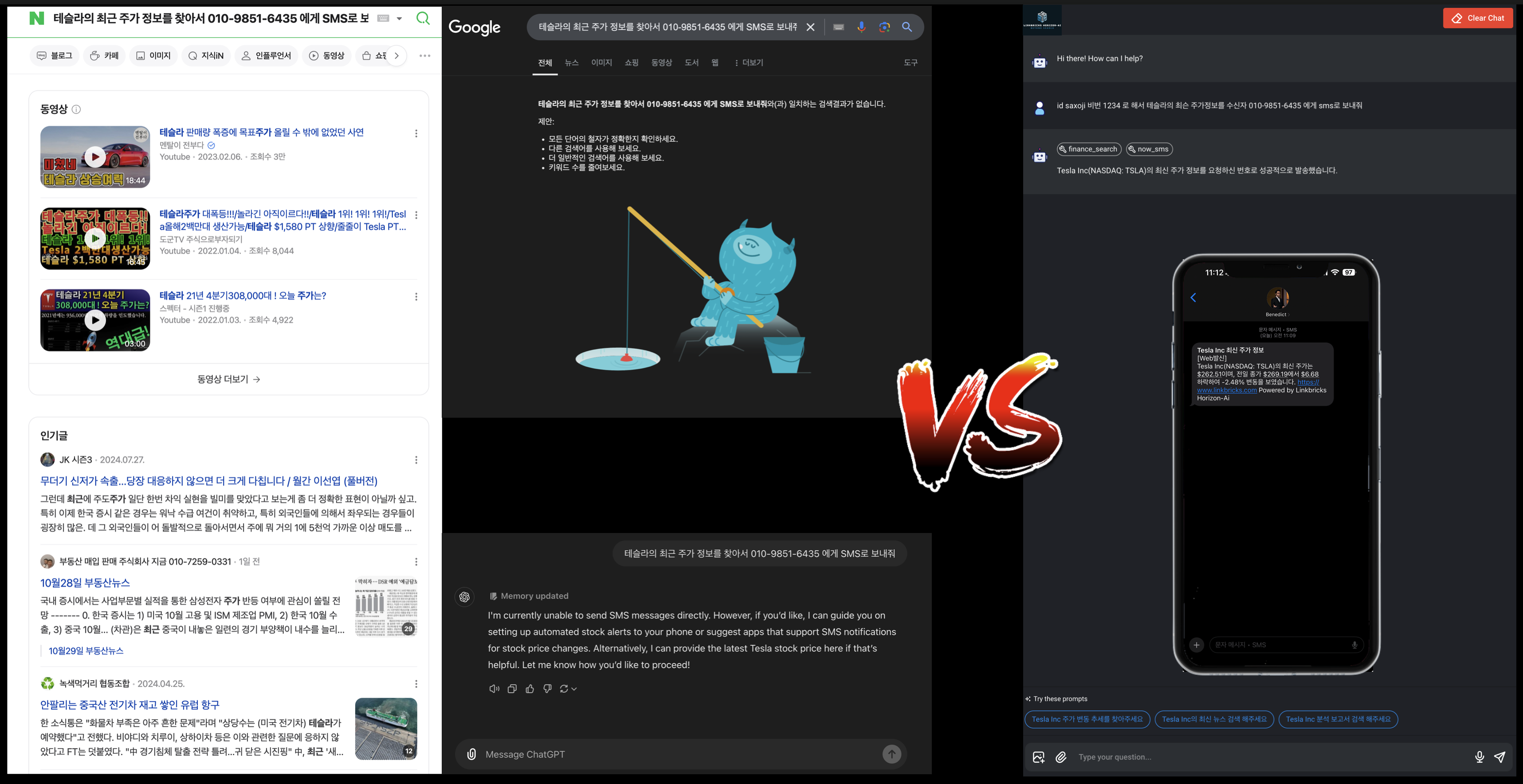Screen dimensions: 1523x784
Task: Open 무더기 신저가 속출 article link
Action: (x=209, y=481)
